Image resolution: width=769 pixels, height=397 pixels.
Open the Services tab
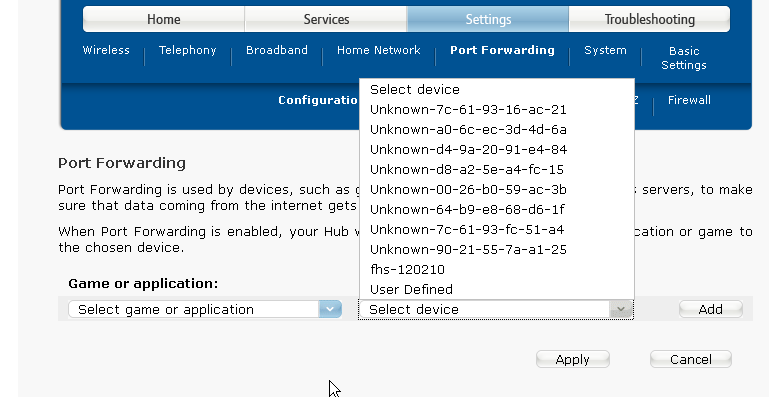(326, 19)
